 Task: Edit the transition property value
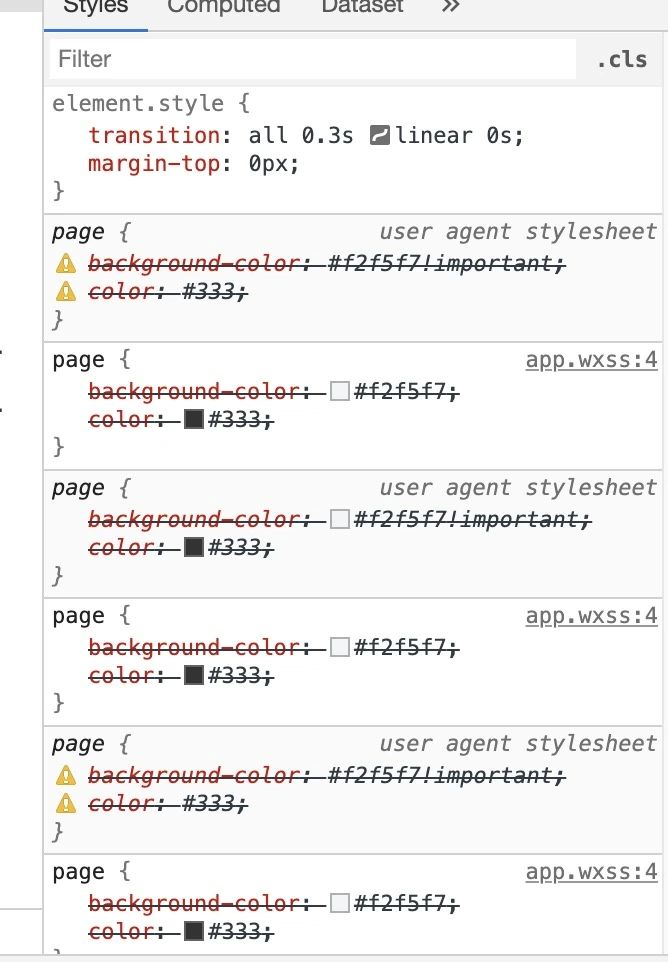click(x=386, y=135)
